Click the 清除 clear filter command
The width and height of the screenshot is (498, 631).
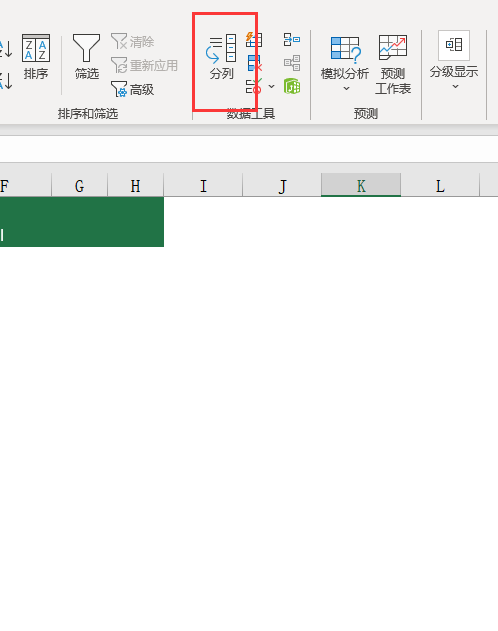pyautogui.click(x=133, y=41)
